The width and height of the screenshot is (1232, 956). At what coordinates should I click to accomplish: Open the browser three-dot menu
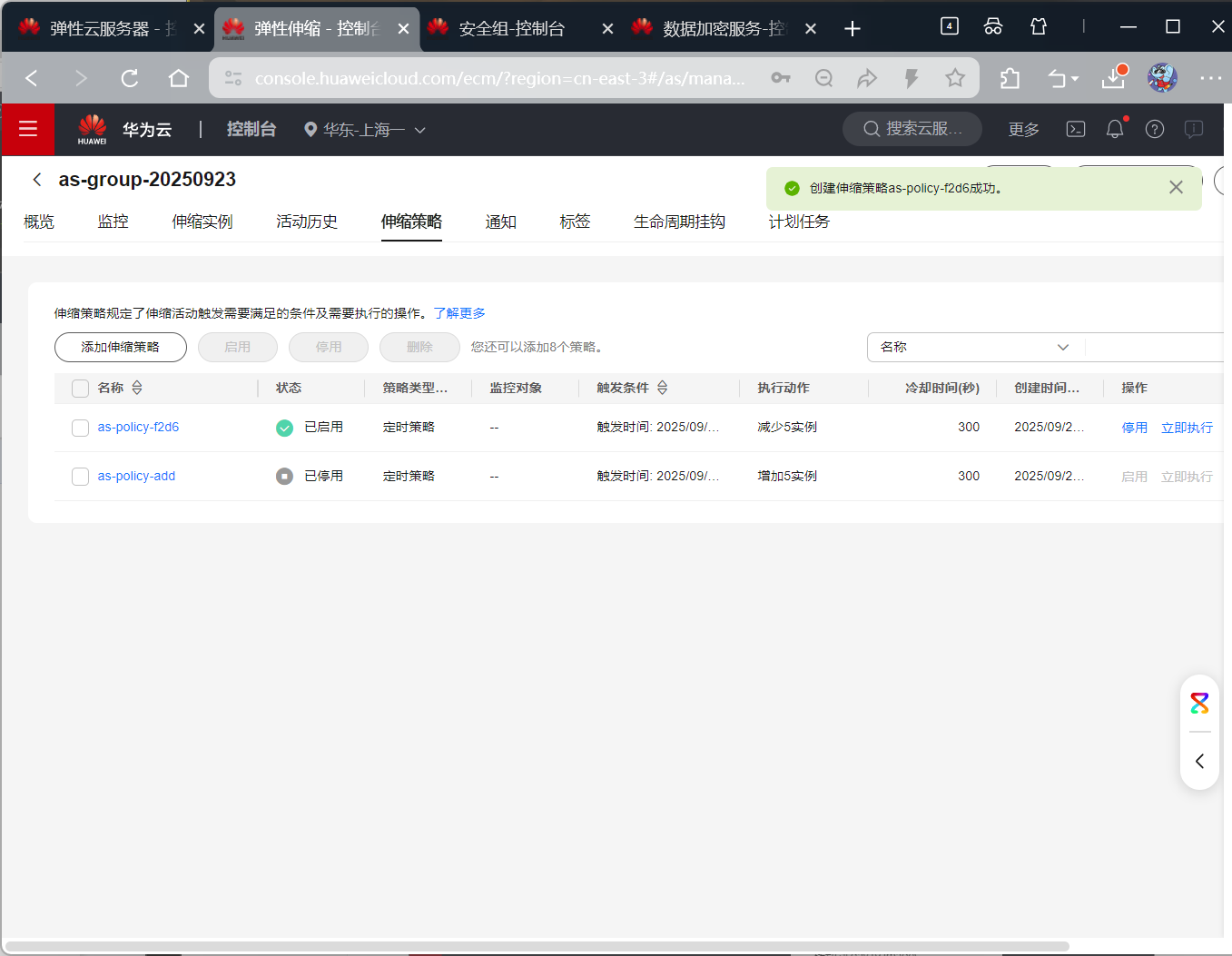[1211, 78]
